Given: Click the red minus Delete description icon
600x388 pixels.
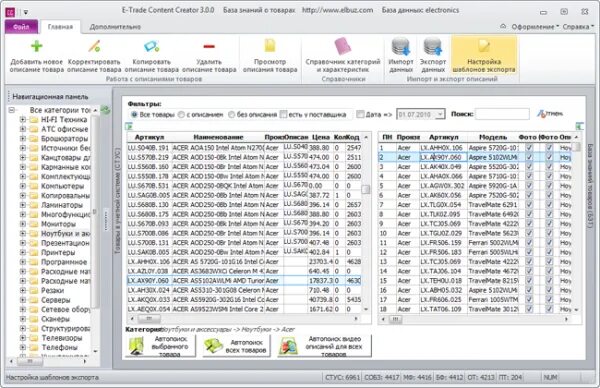Looking at the screenshot, I should point(209,47).
